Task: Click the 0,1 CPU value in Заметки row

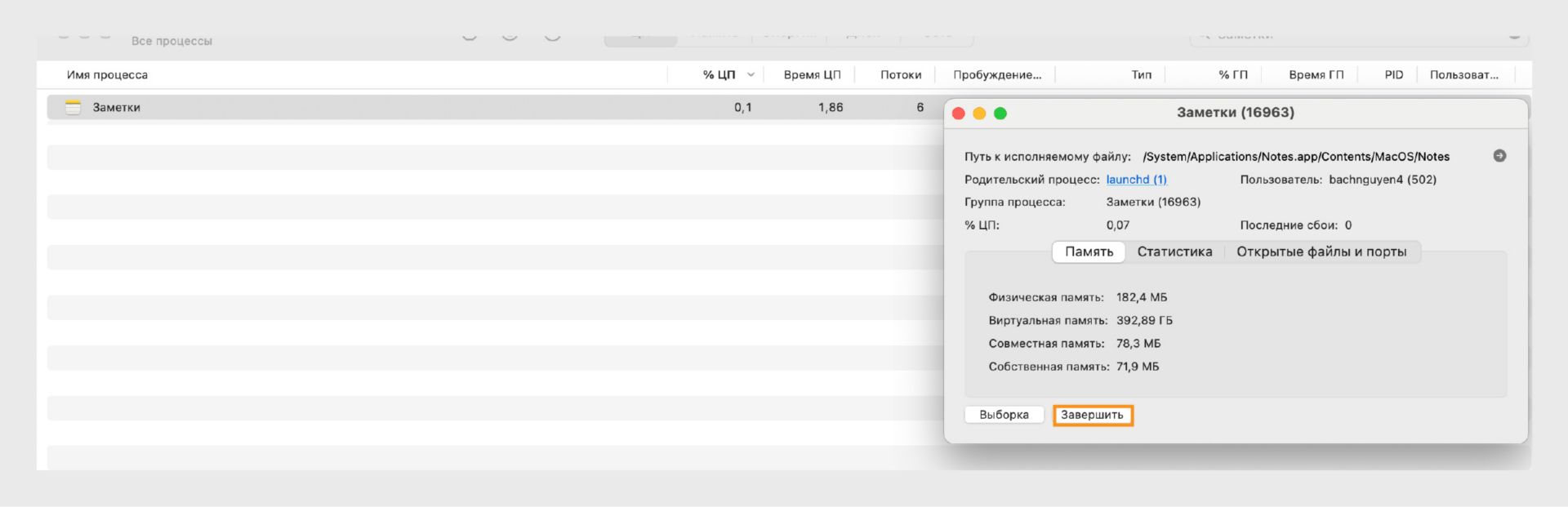Action: click(x=742, y=107)
